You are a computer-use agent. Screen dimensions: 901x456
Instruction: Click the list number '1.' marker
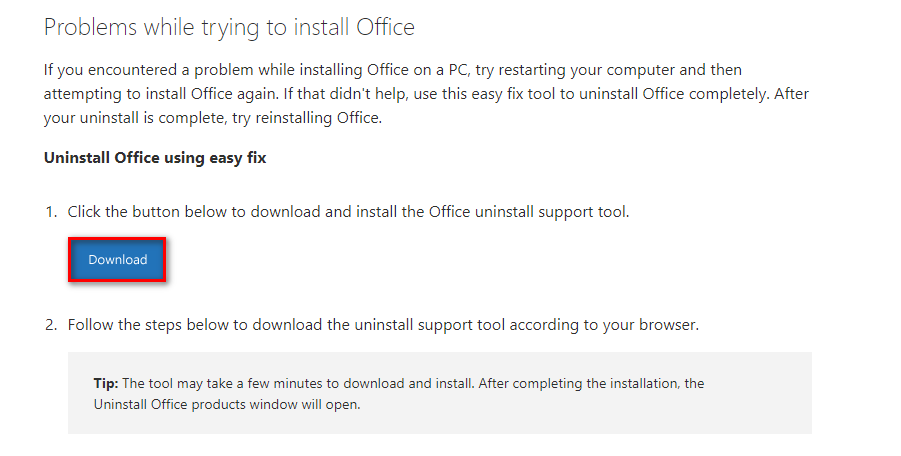(x=51, y=212)
